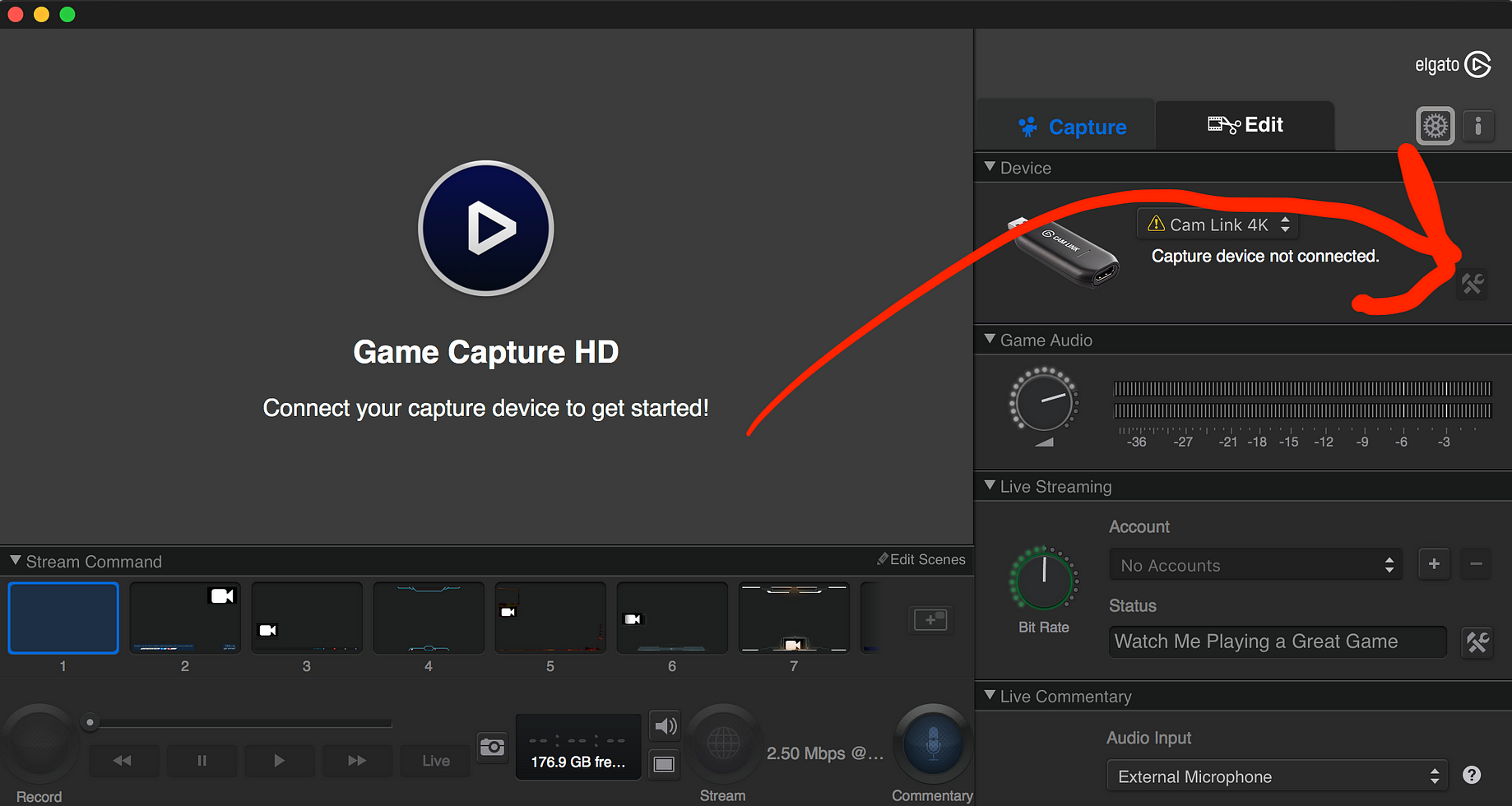Select scene thumbnail 7
The height and width of the screenshot is (806, 1512).
794,618
